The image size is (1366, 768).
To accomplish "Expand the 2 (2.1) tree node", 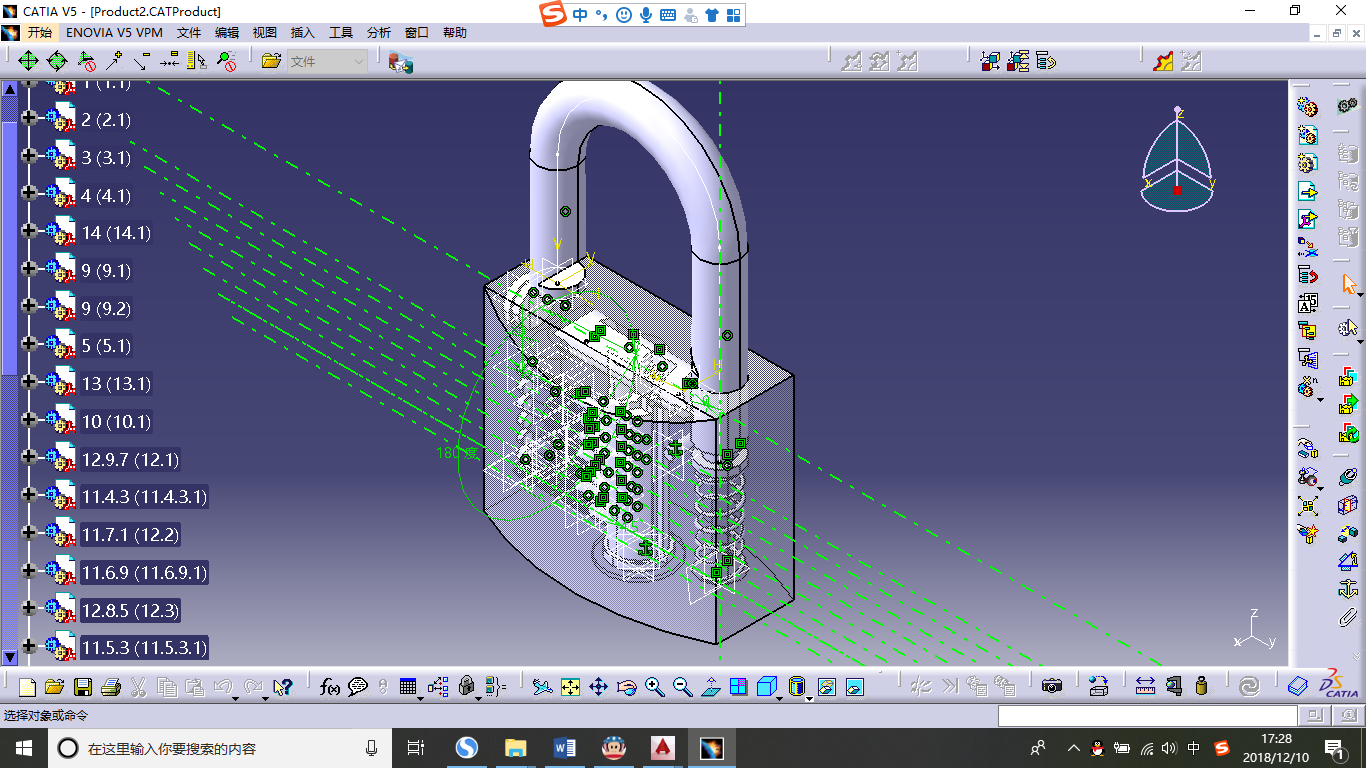I will [28, 120].
